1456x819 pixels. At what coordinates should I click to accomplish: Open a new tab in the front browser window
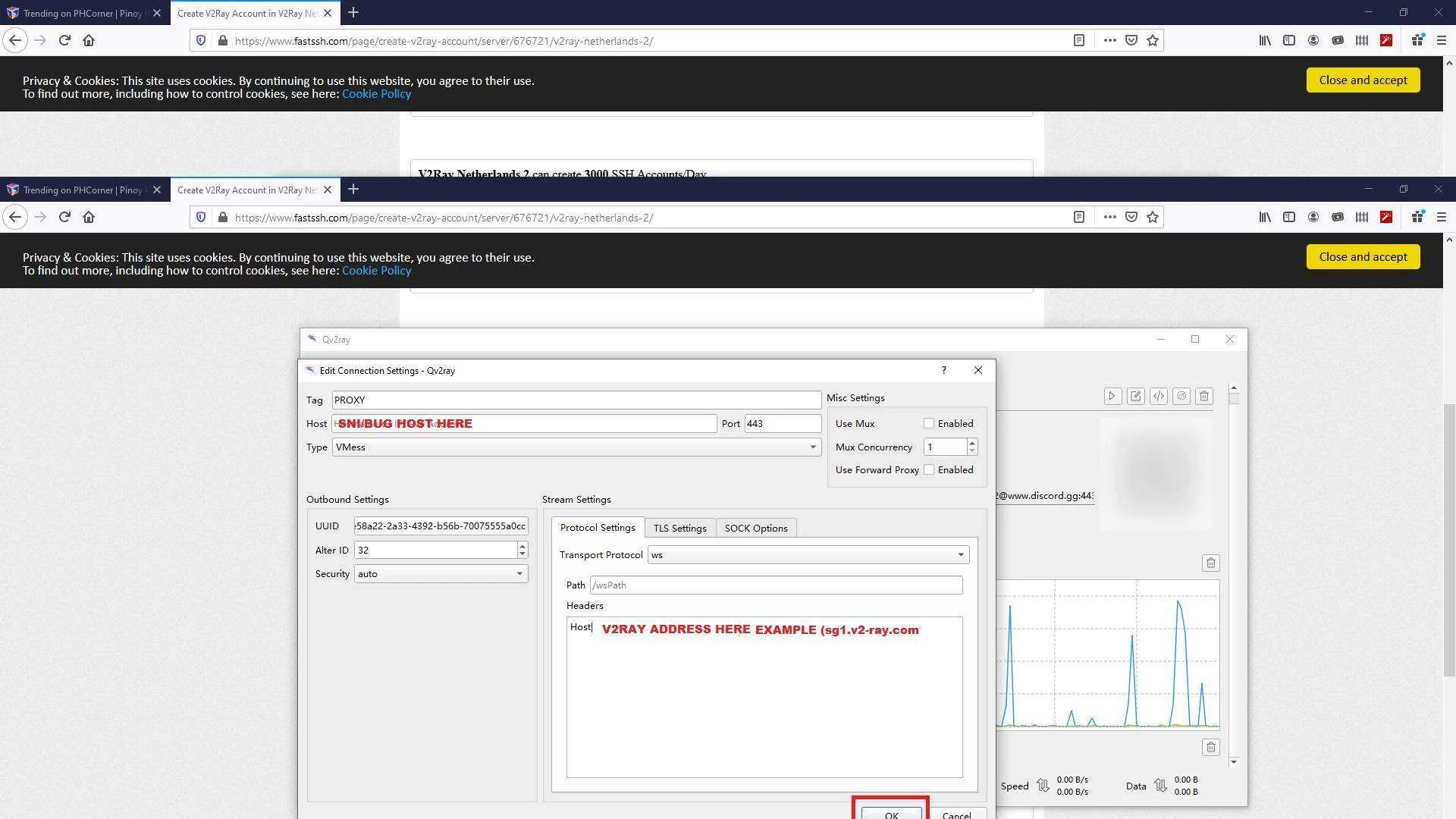point(353,190)
